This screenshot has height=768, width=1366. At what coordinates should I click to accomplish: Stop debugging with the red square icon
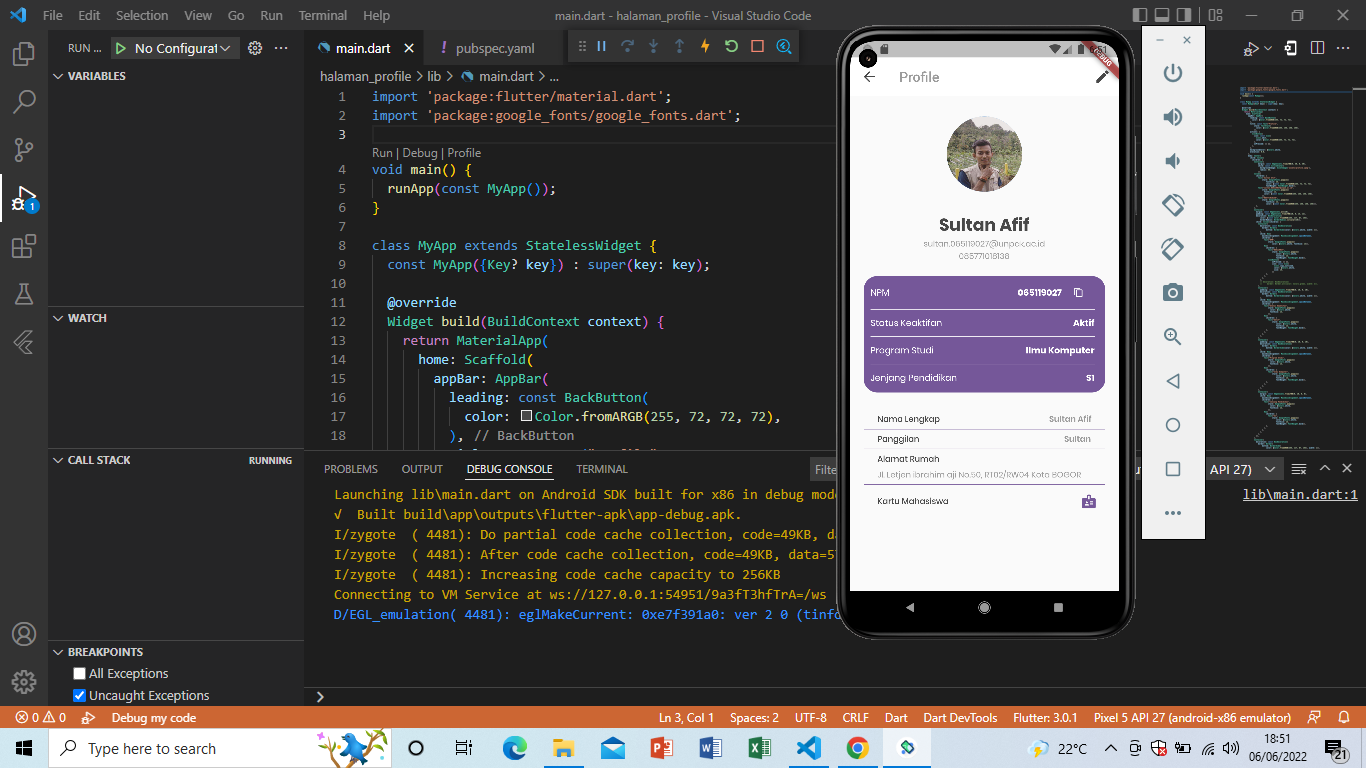pos(757,46)
